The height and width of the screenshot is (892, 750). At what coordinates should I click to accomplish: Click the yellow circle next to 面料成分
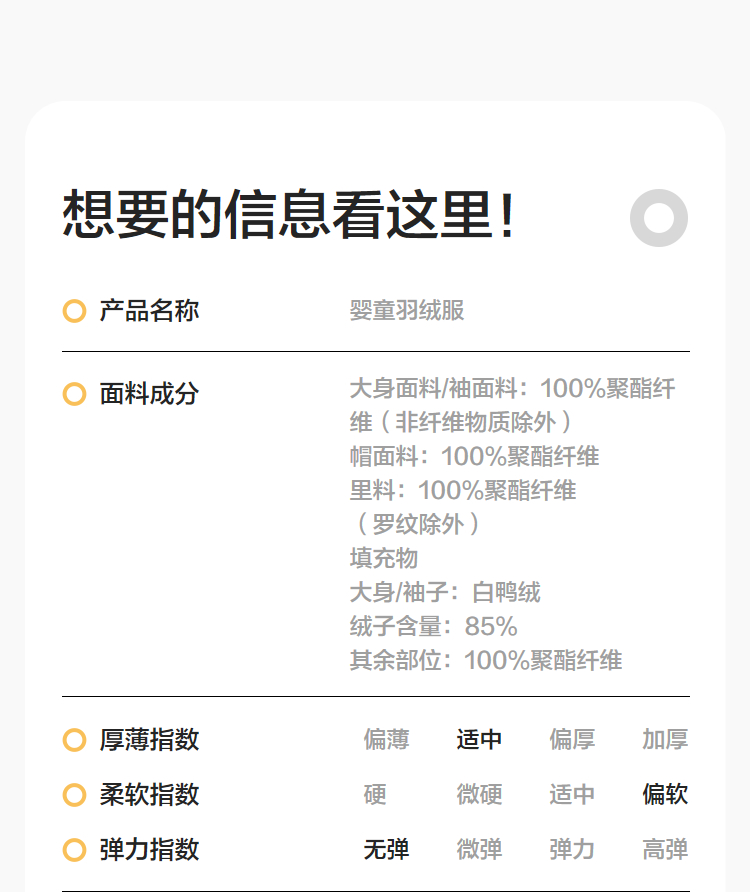click(74, 394)
